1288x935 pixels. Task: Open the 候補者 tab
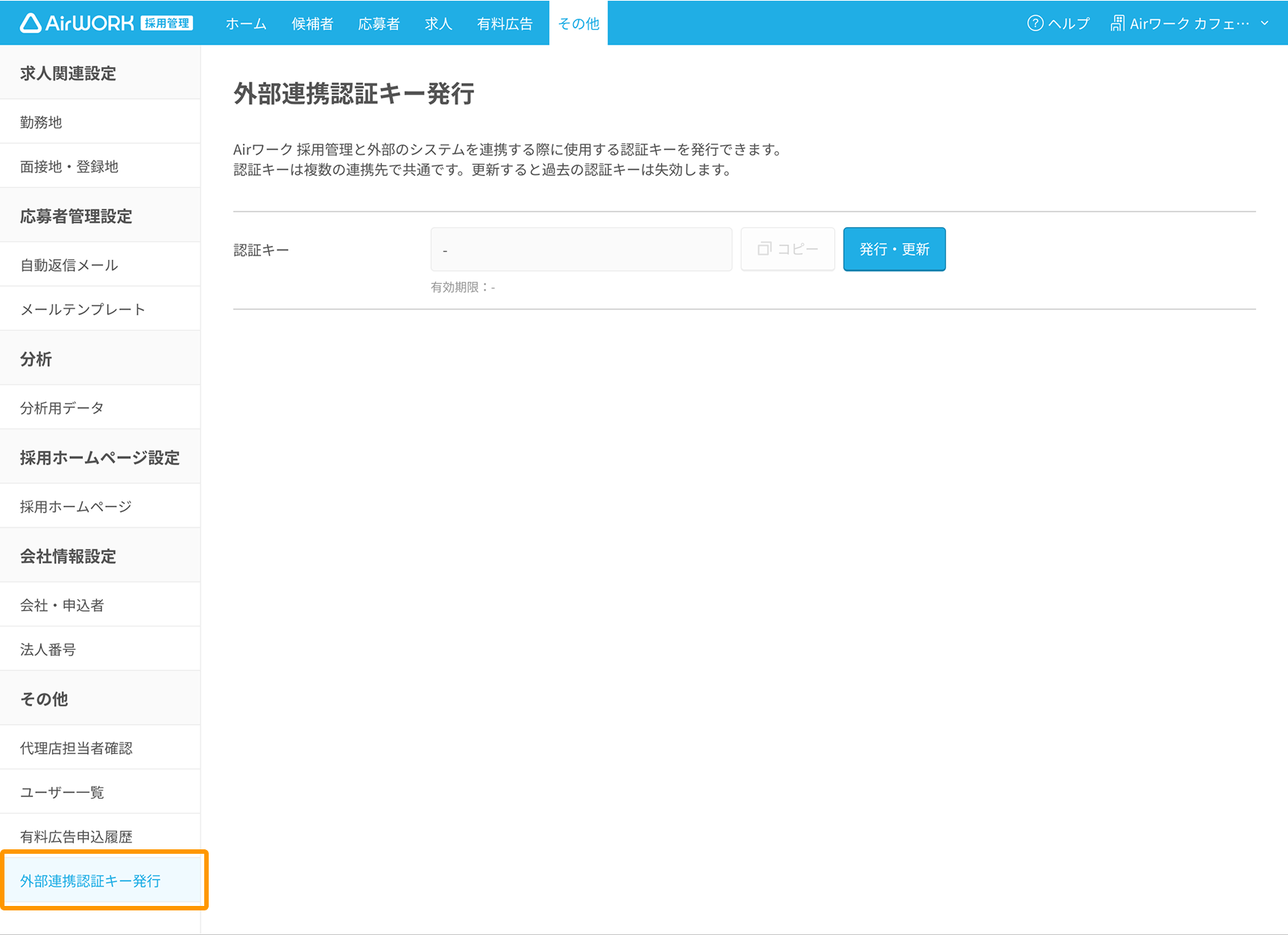[312, 24]
